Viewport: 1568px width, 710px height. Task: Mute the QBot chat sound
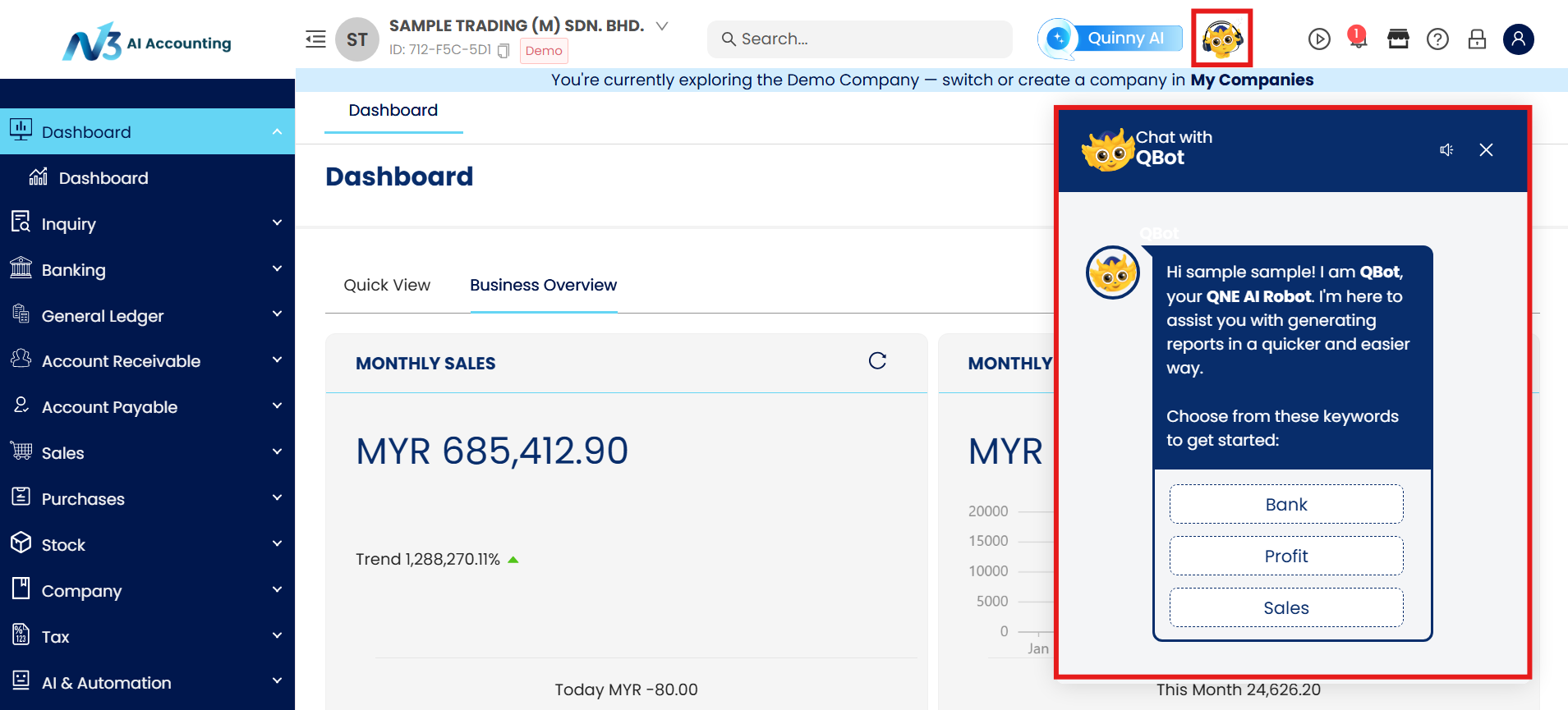point(1446,149)
